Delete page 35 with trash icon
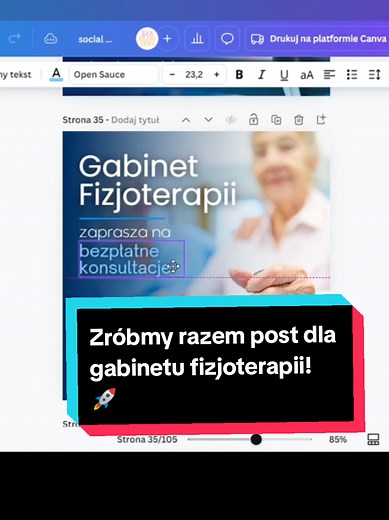The width and height of the screenshot is (389, 520). [298, 119]
